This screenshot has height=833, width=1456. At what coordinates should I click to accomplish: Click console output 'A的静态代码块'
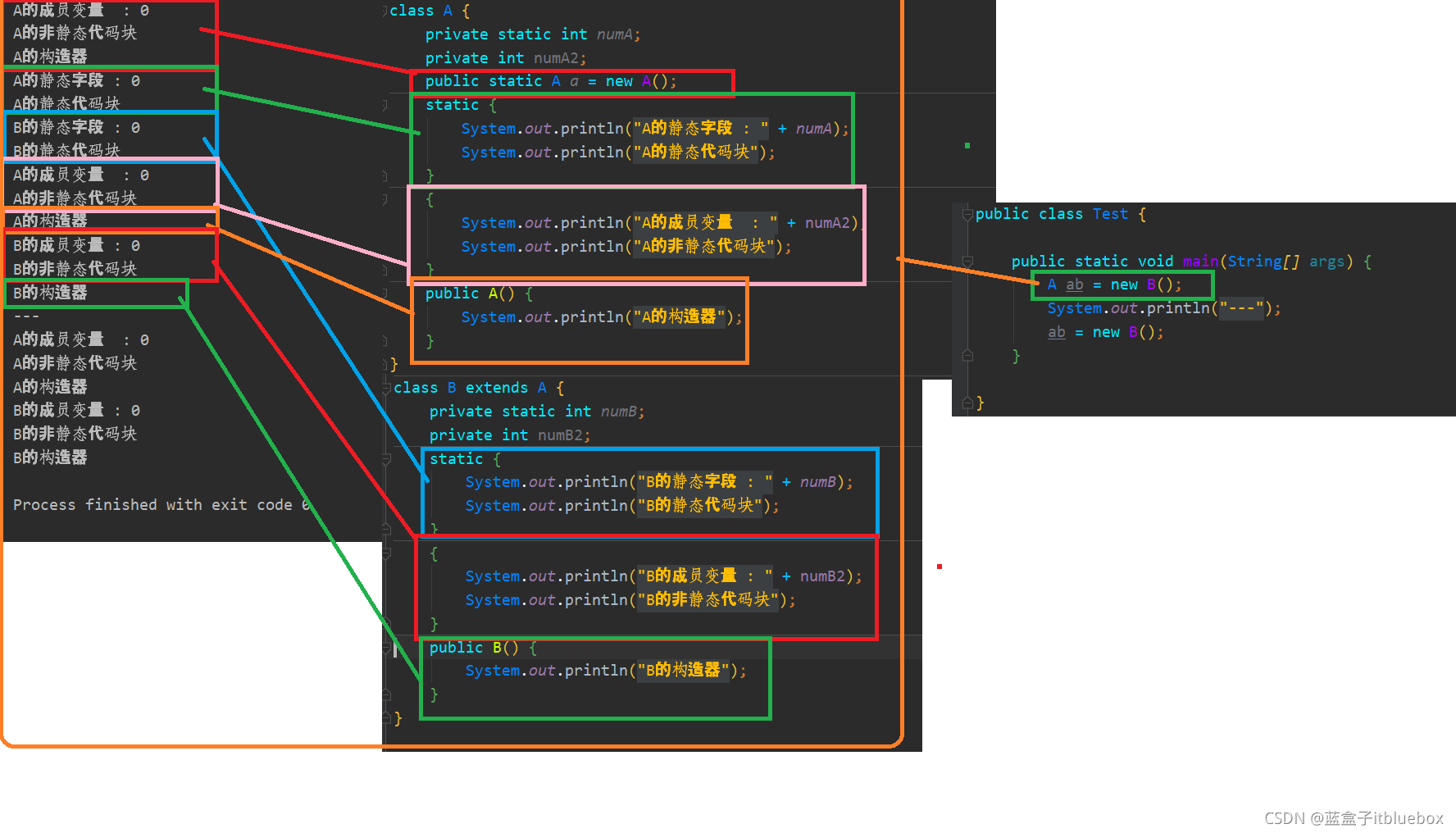tap(66, 103)
